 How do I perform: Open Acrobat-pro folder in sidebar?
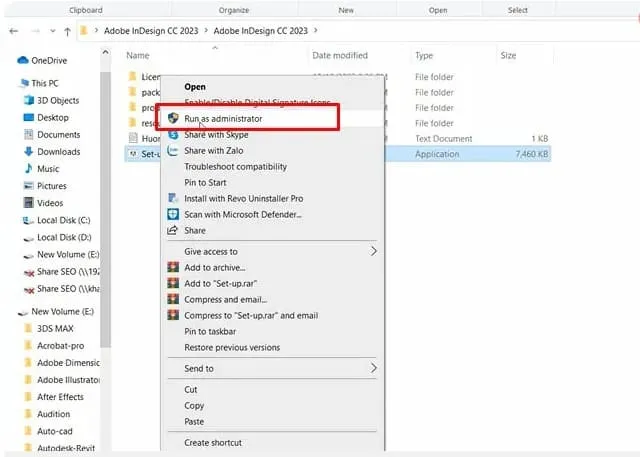(x=60, y=346)
